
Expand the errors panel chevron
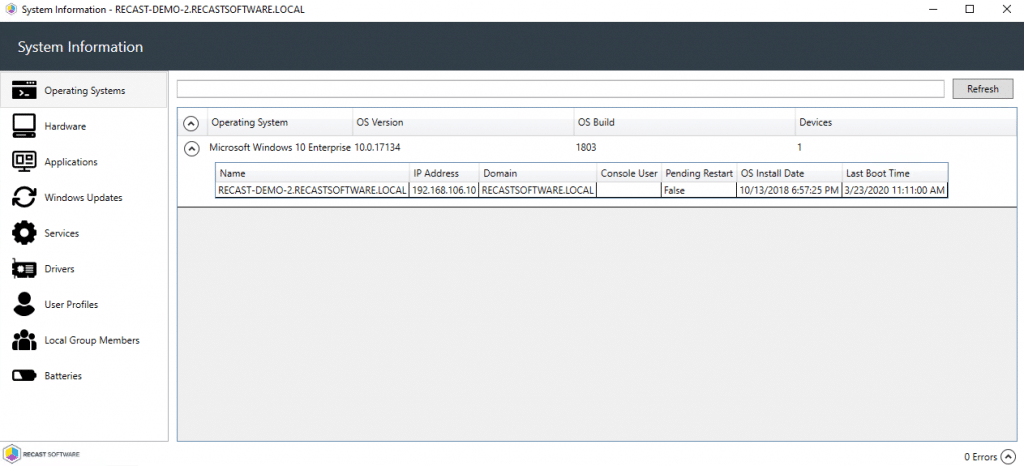(x=1009, y=456)
